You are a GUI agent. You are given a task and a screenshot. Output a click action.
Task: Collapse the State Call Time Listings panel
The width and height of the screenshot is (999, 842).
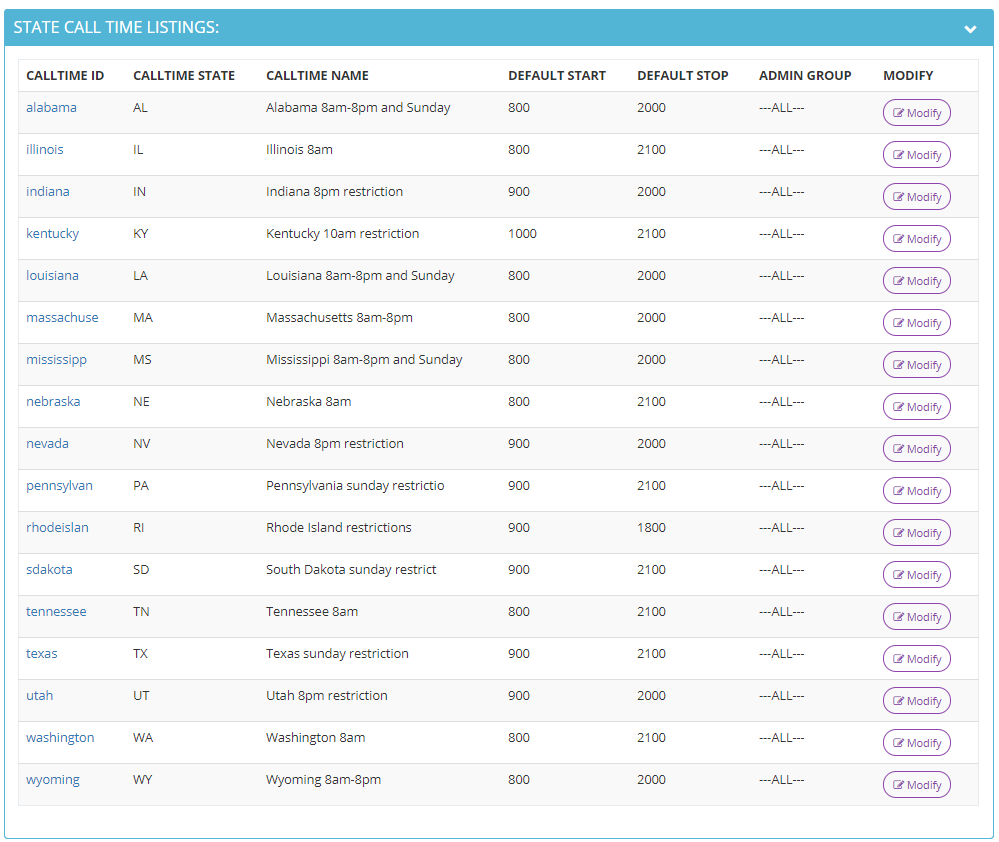click(970, 29)
